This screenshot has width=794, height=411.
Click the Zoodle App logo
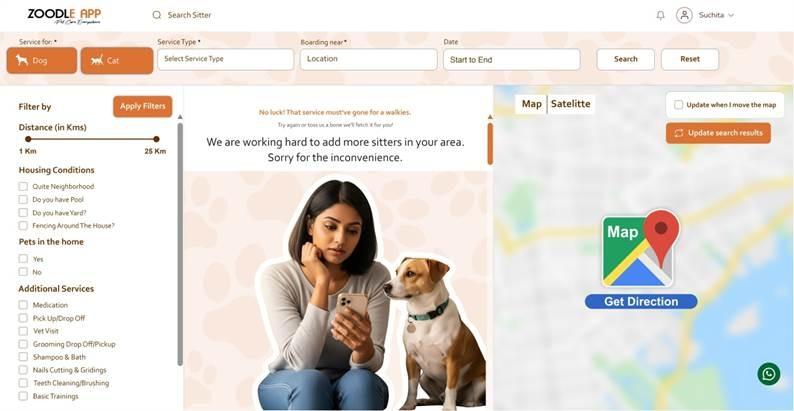click(64, 16)
